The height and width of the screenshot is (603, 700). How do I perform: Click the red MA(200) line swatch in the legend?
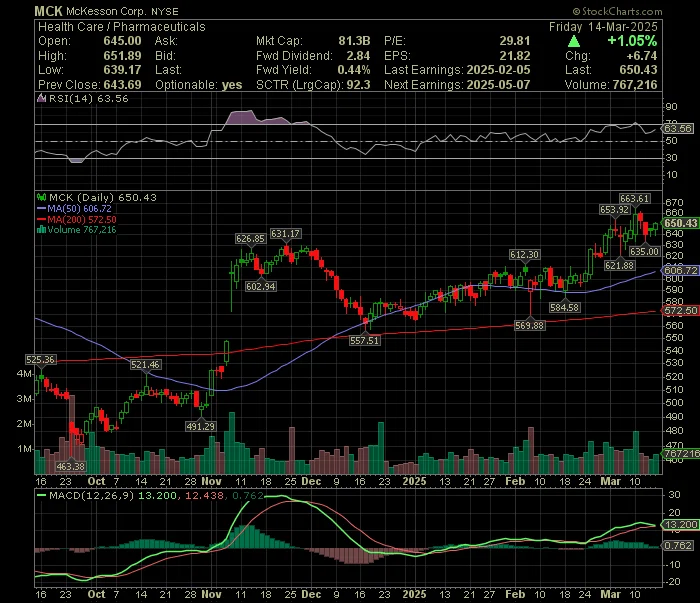[42, 220]
